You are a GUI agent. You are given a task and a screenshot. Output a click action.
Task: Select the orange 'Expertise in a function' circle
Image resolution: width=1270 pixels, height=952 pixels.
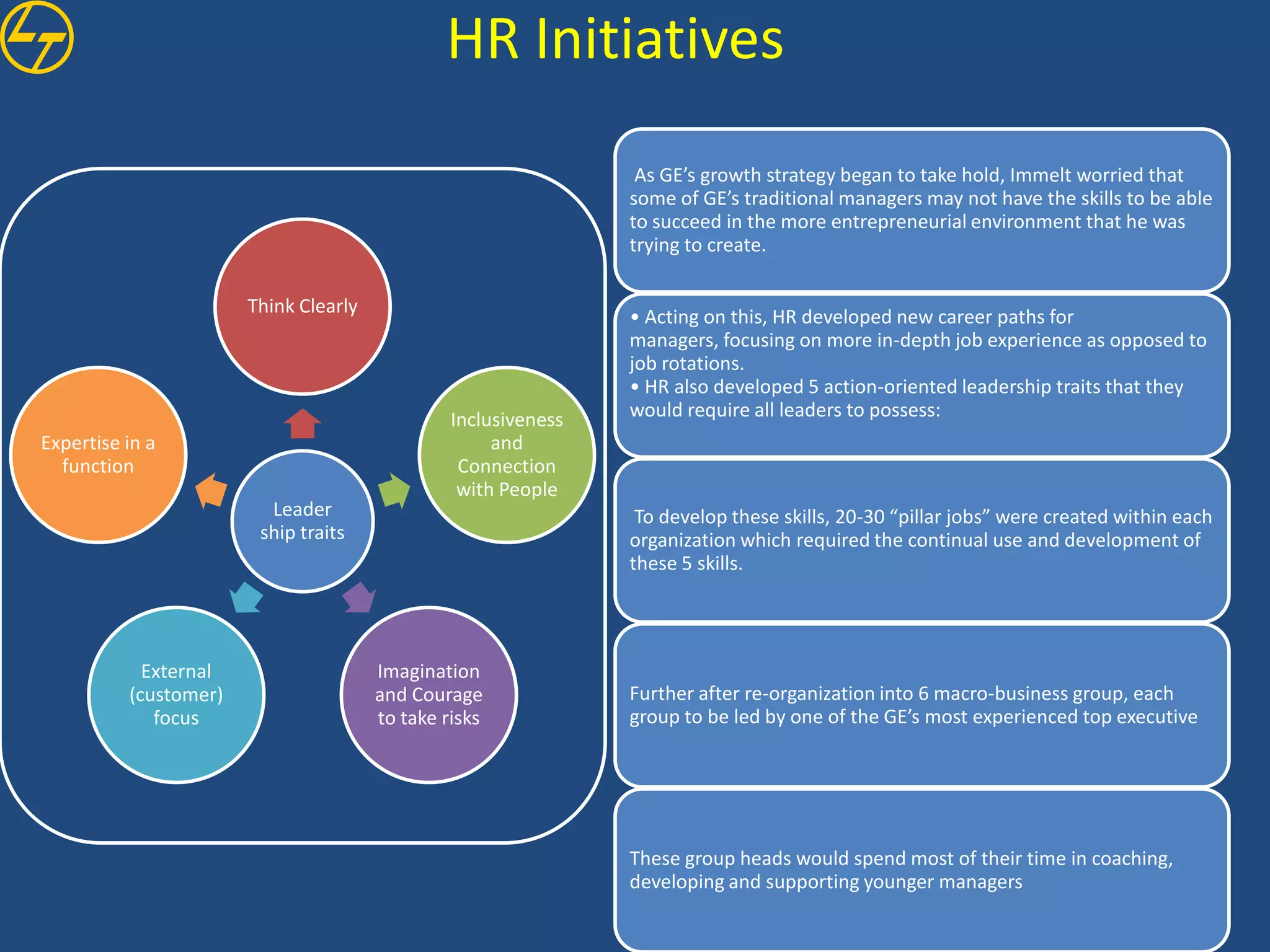[x=98, y=455]
